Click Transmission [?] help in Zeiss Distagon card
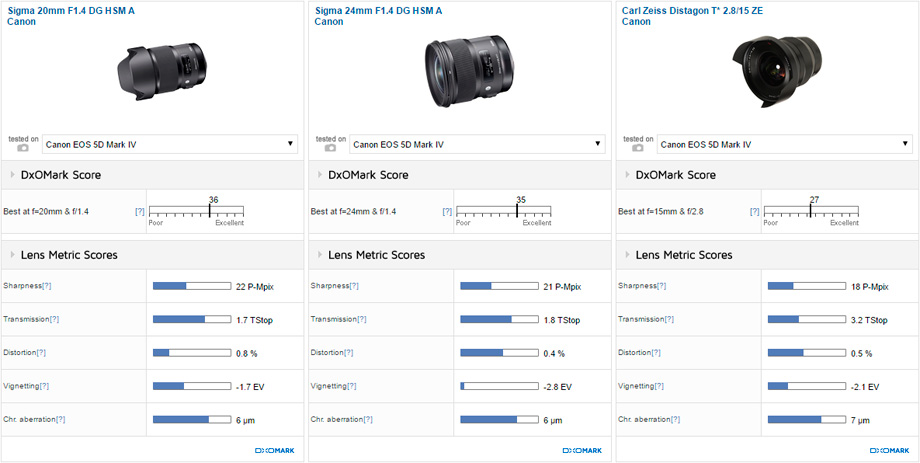Image resolution: width=920 pixels, height=463 pixels. (669, 319)
